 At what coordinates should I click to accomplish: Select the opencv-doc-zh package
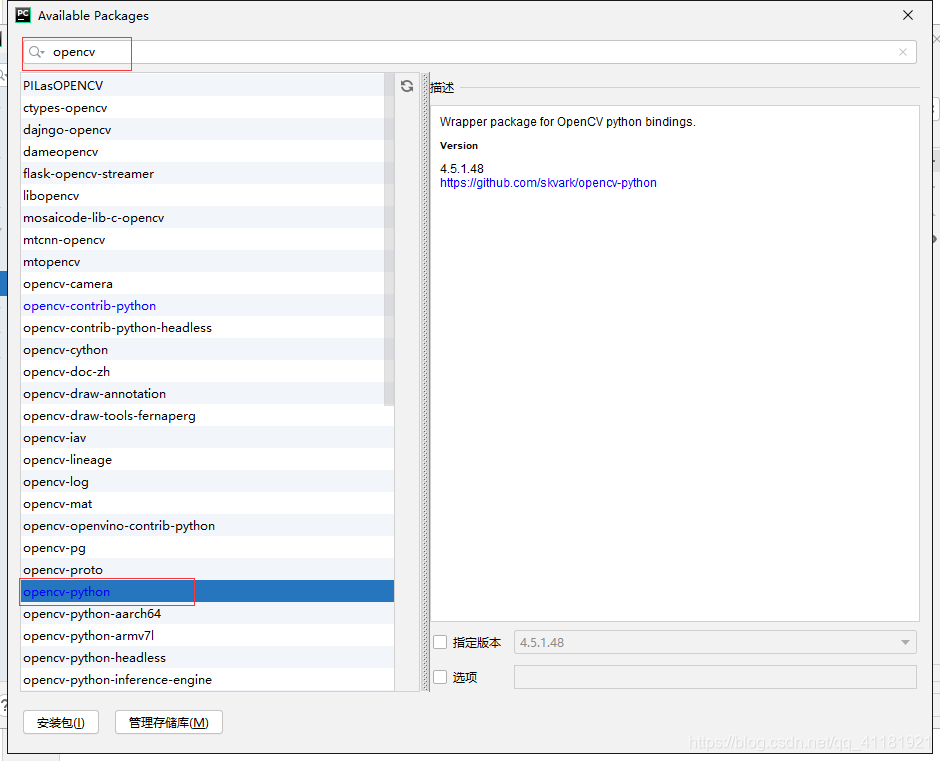pos(65,371)
